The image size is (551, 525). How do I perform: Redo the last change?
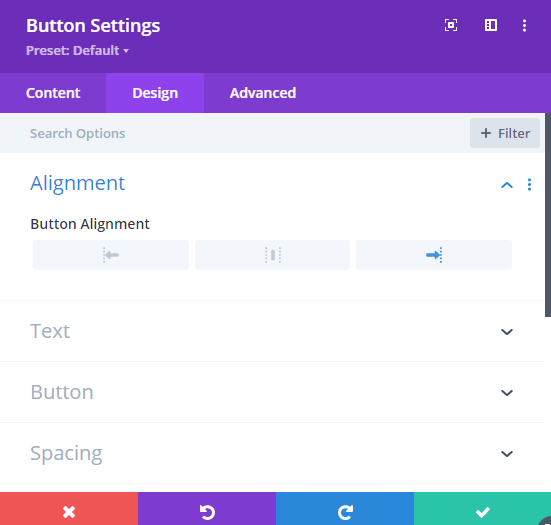(345, 511)
